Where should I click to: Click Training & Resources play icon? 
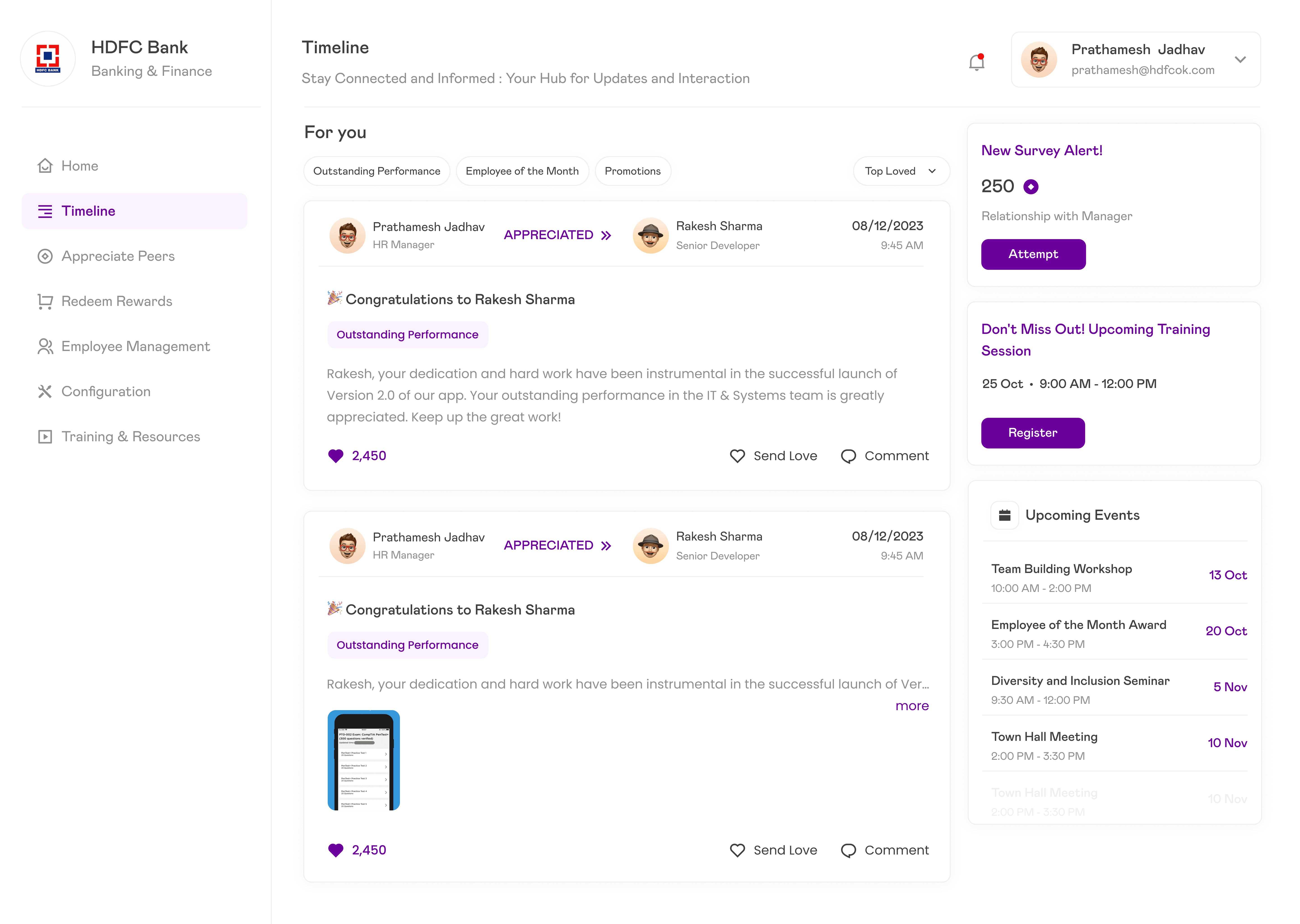click(45, 437)
